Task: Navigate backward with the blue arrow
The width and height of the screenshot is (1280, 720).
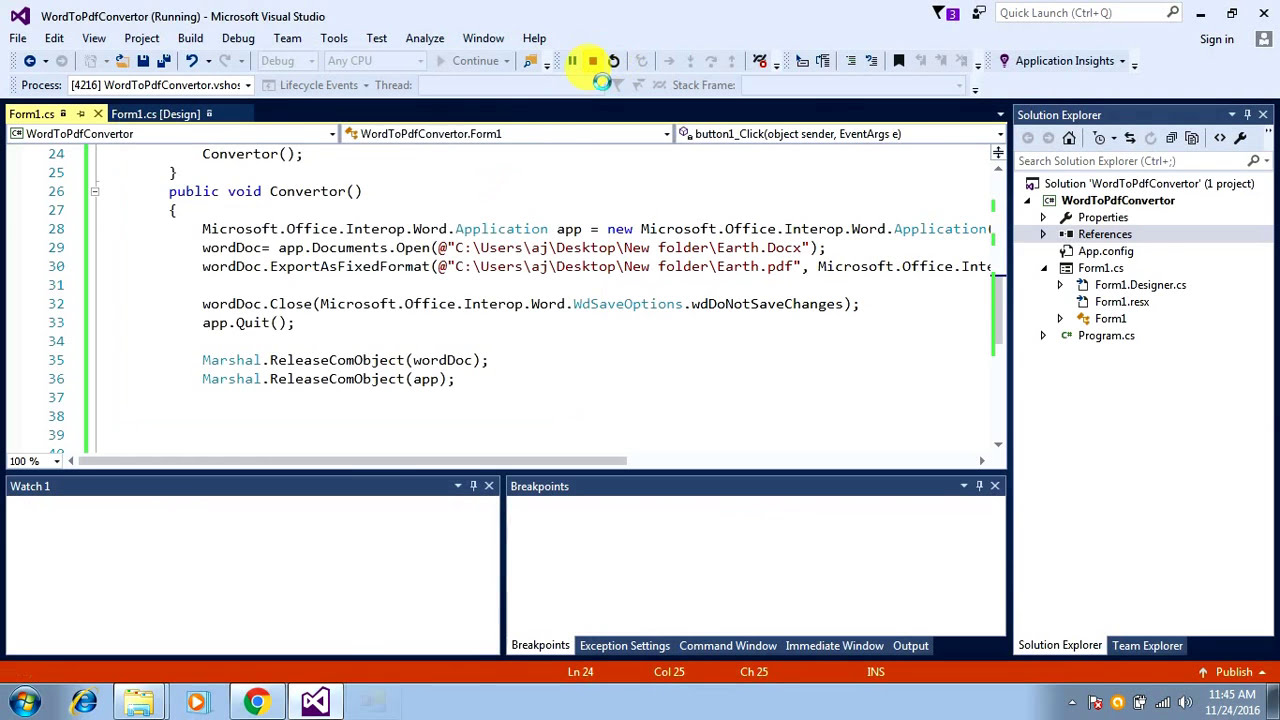Action: click(x=30, y=61)
